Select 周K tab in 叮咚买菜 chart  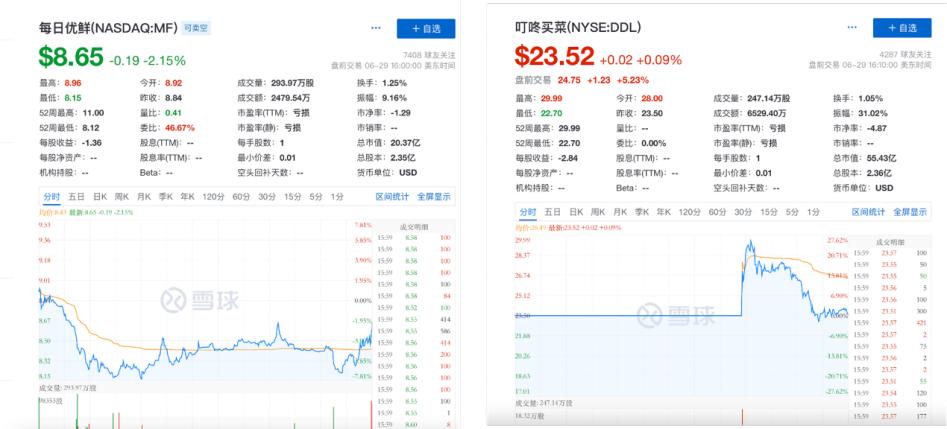pyautogui.click(x=599, y=212)
